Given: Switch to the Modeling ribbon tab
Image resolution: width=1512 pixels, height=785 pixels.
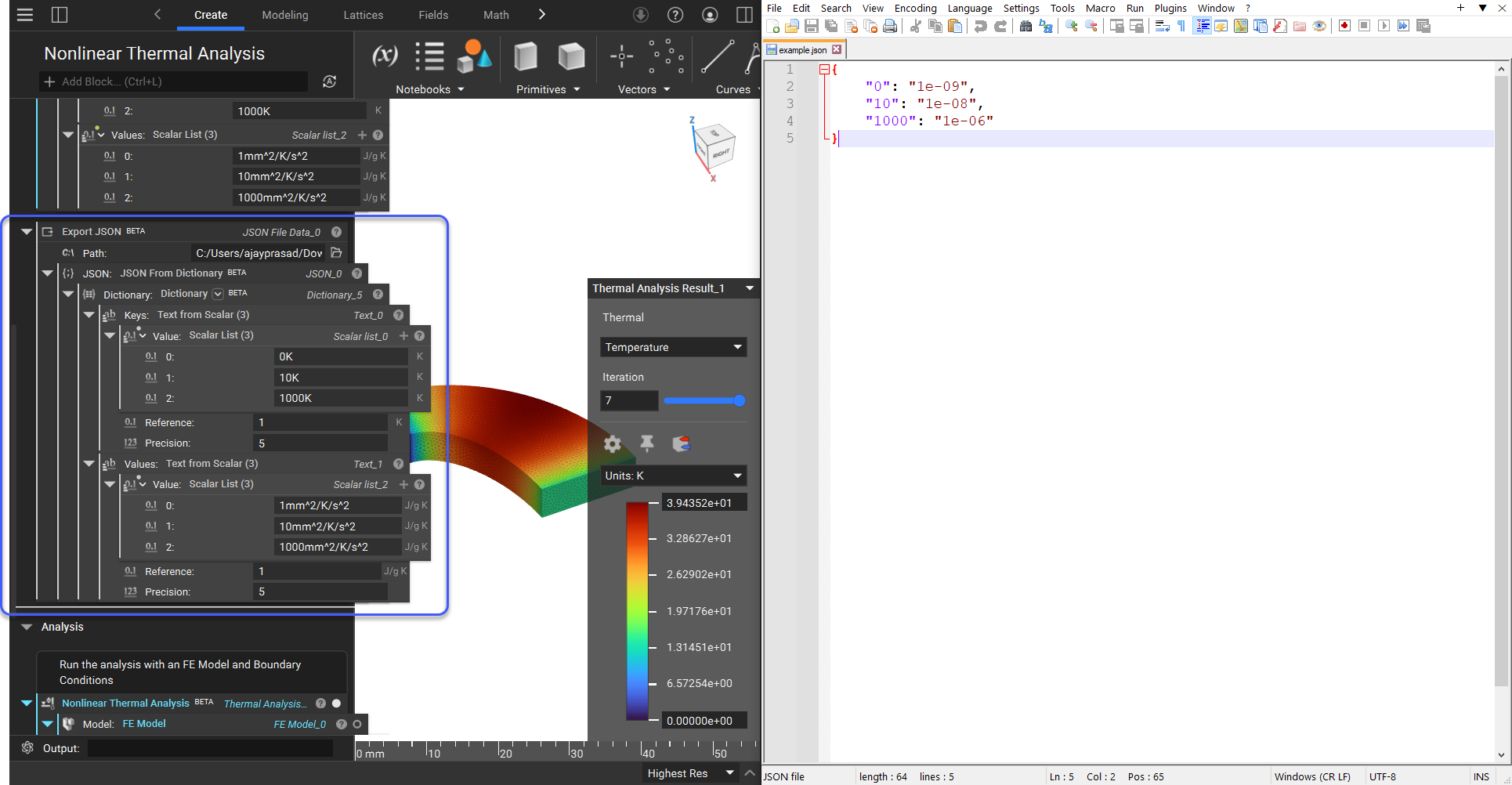Looking at the screenshot, I should [x=285, y=15].
